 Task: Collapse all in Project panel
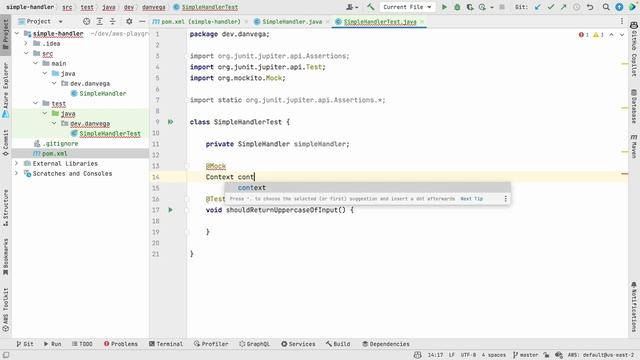pyautogui.click(x=113, y=21)
